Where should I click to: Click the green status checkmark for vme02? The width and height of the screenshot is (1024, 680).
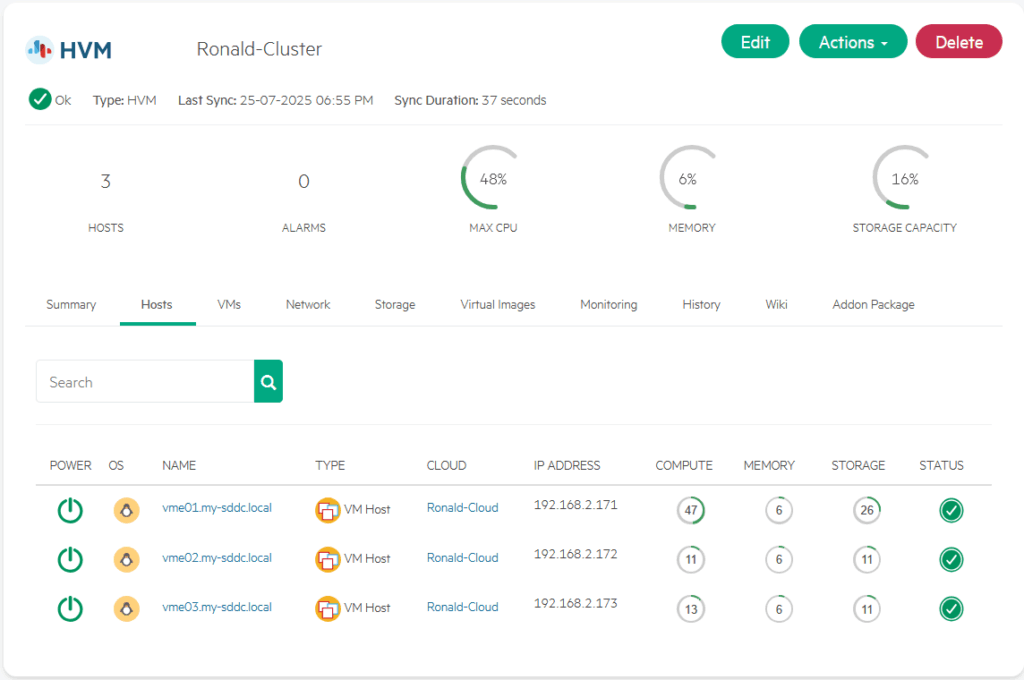pyautogui.click(x=951, y=560)
